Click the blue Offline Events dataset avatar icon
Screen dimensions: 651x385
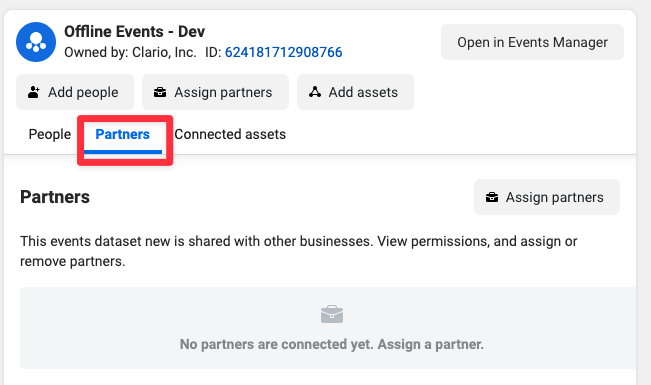point(36,42)
